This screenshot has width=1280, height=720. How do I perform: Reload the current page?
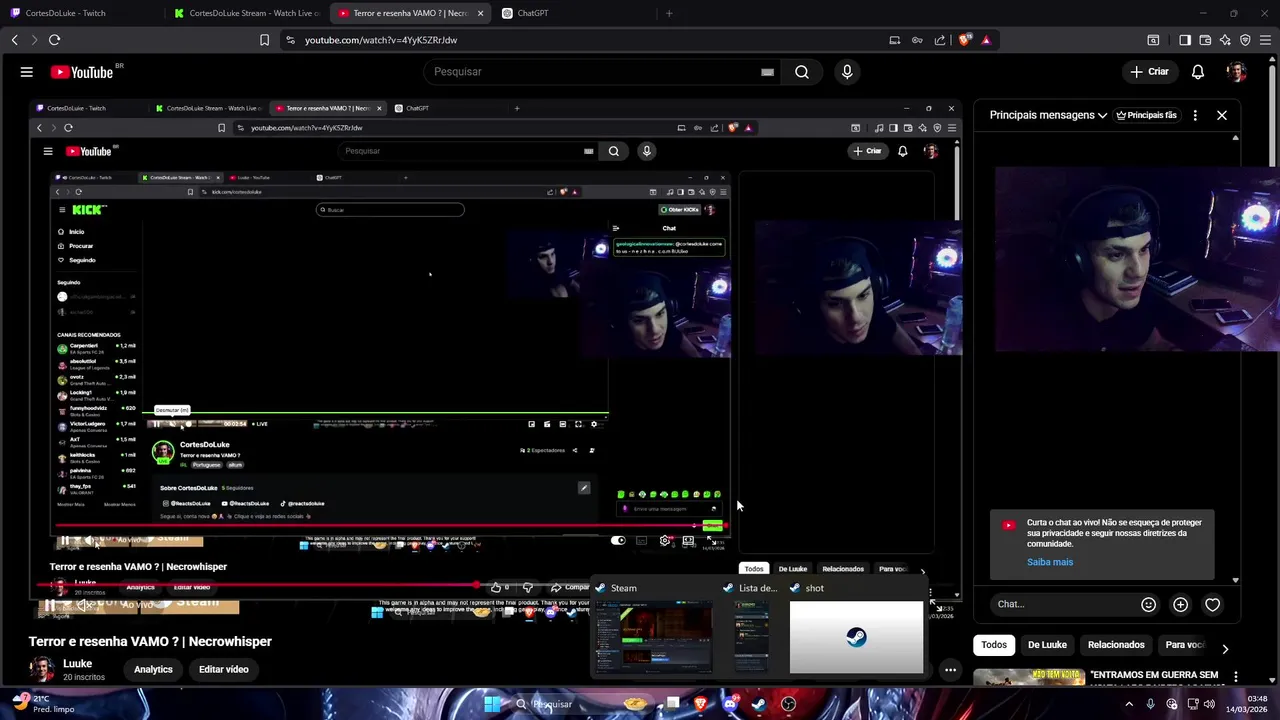pyautogui.click(x=54, y=40)
